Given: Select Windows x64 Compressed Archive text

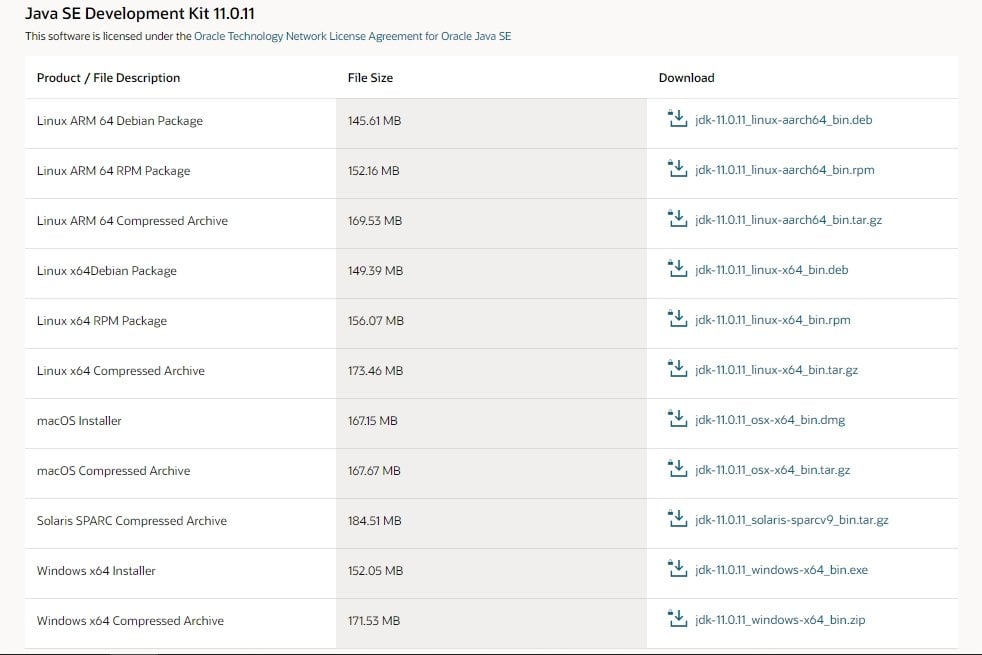Looking at the screenshot, I should tap(130, 621).
